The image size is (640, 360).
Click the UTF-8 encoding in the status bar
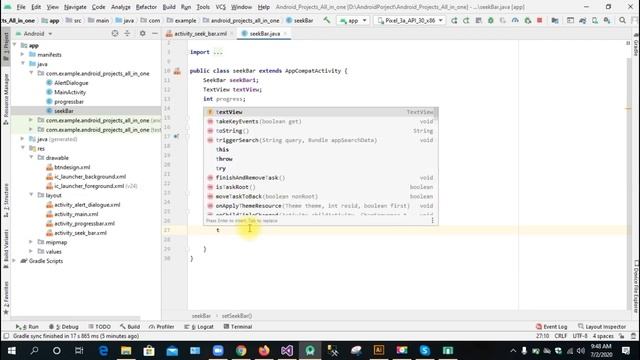(x=580, y=336)
